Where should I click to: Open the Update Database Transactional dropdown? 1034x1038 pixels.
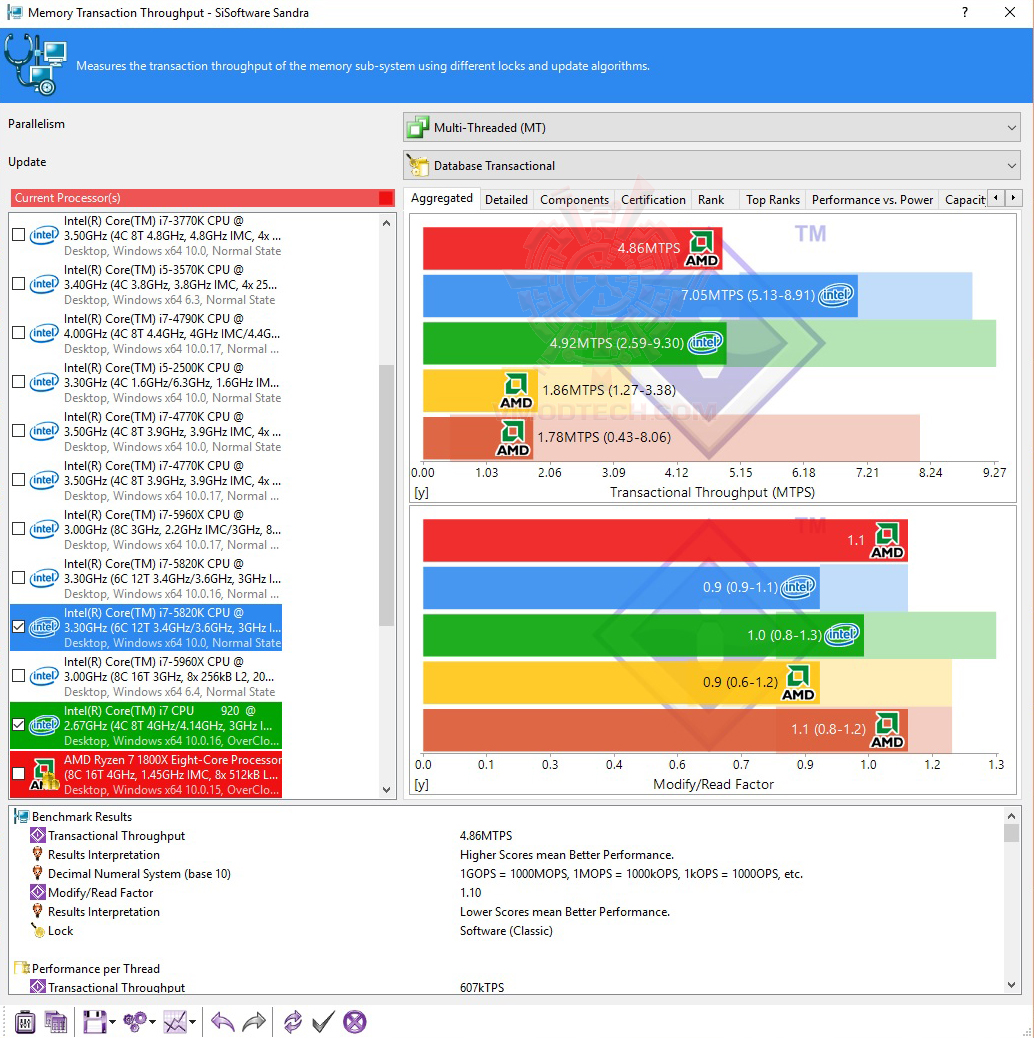click(x=712, y=165)
